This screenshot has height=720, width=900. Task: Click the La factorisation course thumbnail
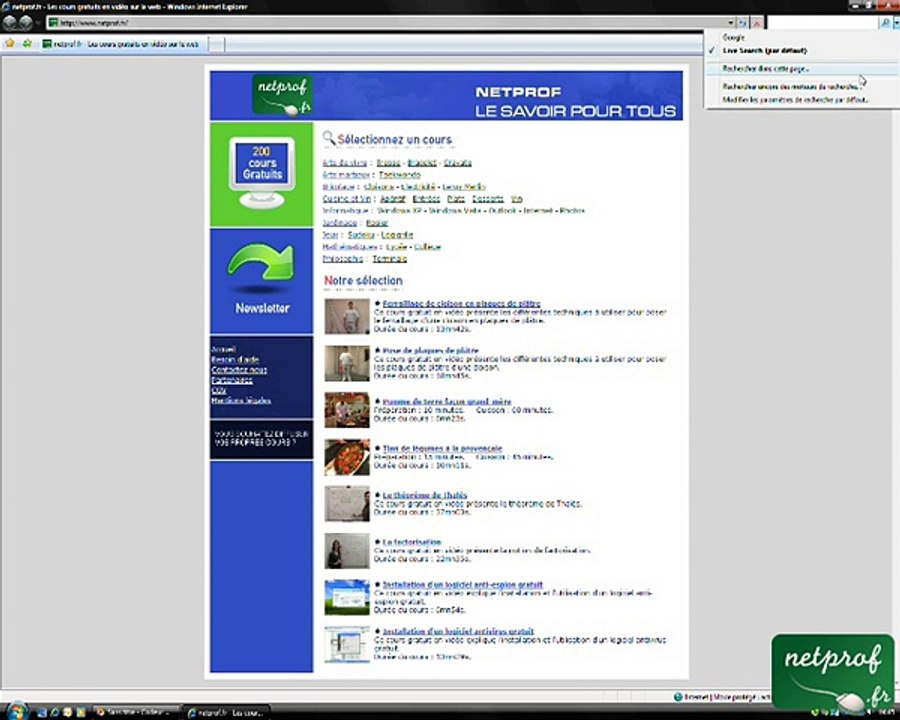[347, 551]
